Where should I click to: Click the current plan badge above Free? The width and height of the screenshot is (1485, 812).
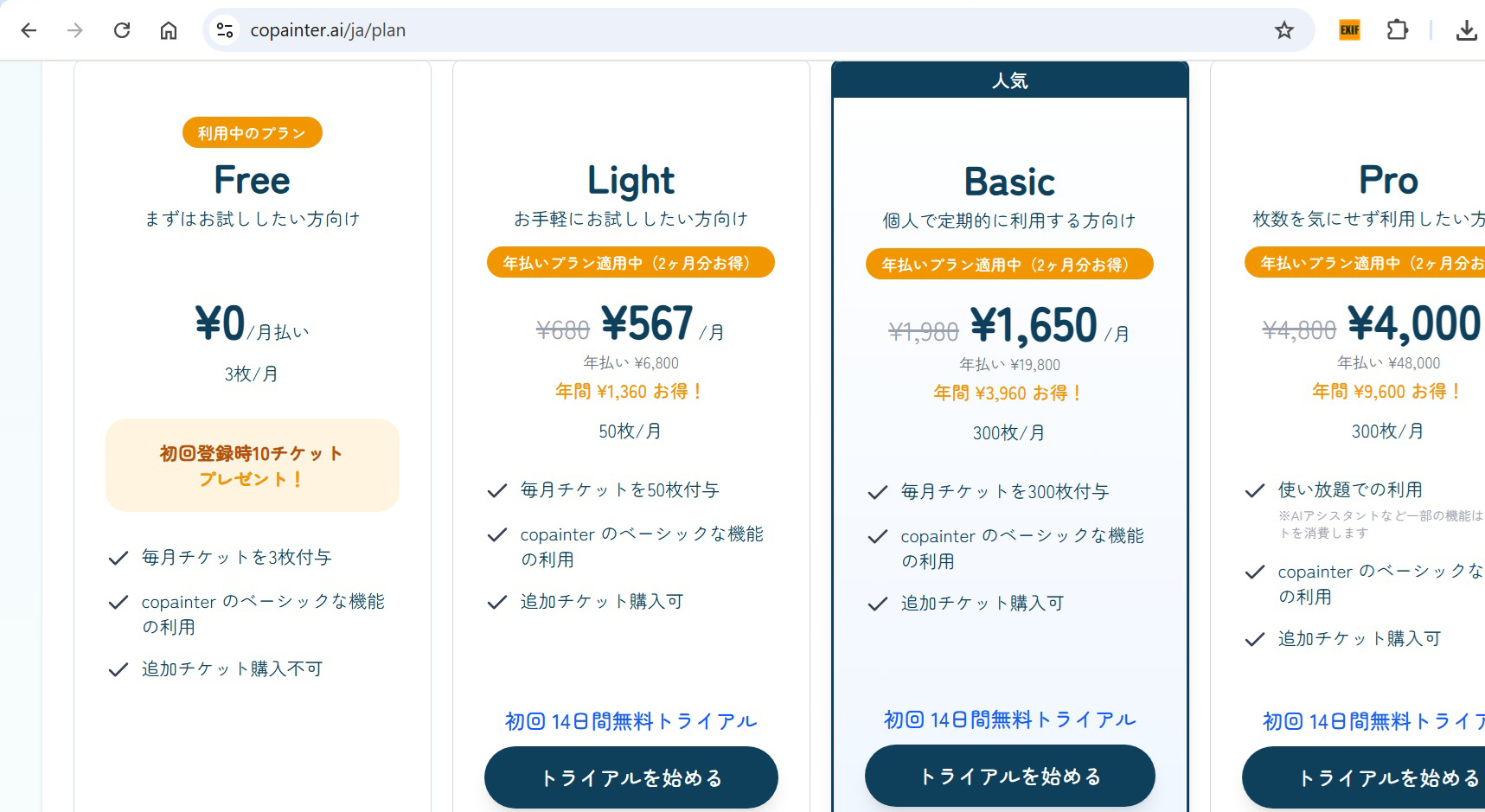252,133
